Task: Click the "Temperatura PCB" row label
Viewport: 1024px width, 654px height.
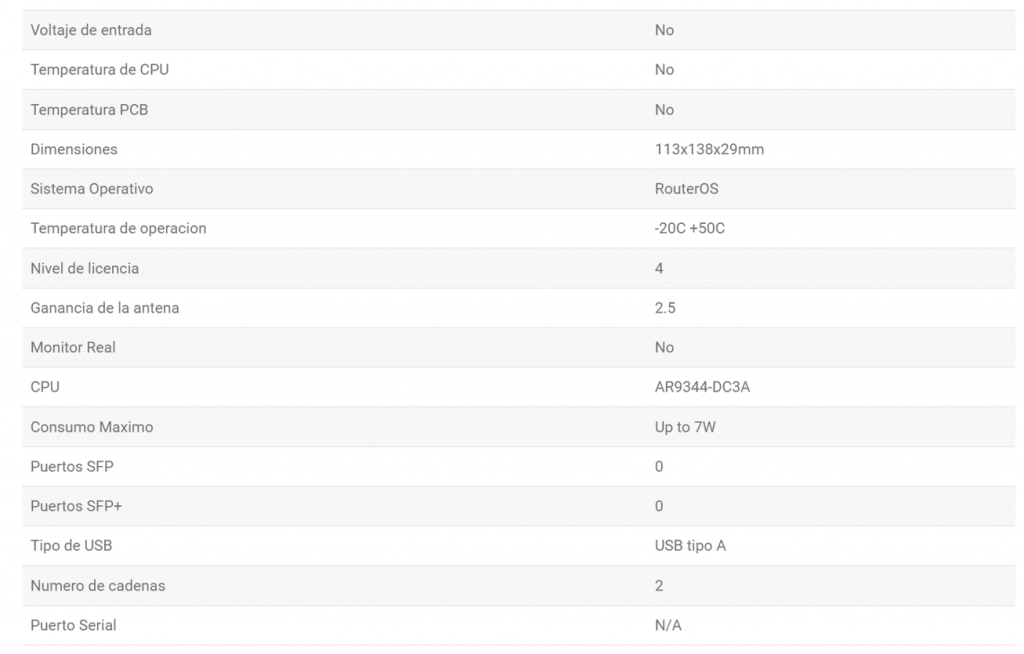Action: coord(89,110)
